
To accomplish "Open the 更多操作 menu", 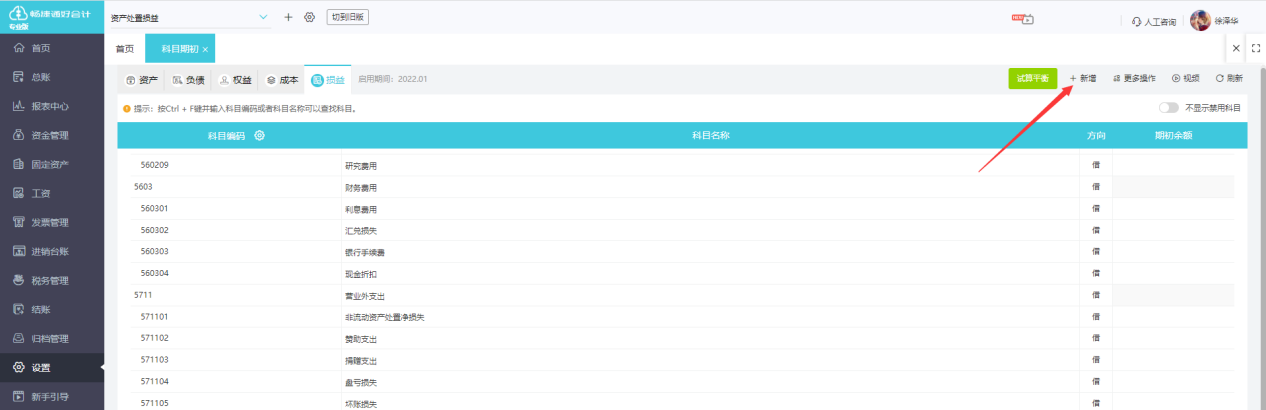I will click(1134, 78).
